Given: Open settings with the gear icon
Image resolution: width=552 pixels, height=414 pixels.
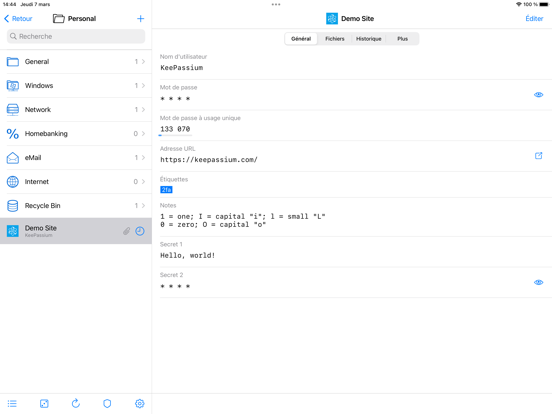Looking at the screenshot, I should (140, 403).
